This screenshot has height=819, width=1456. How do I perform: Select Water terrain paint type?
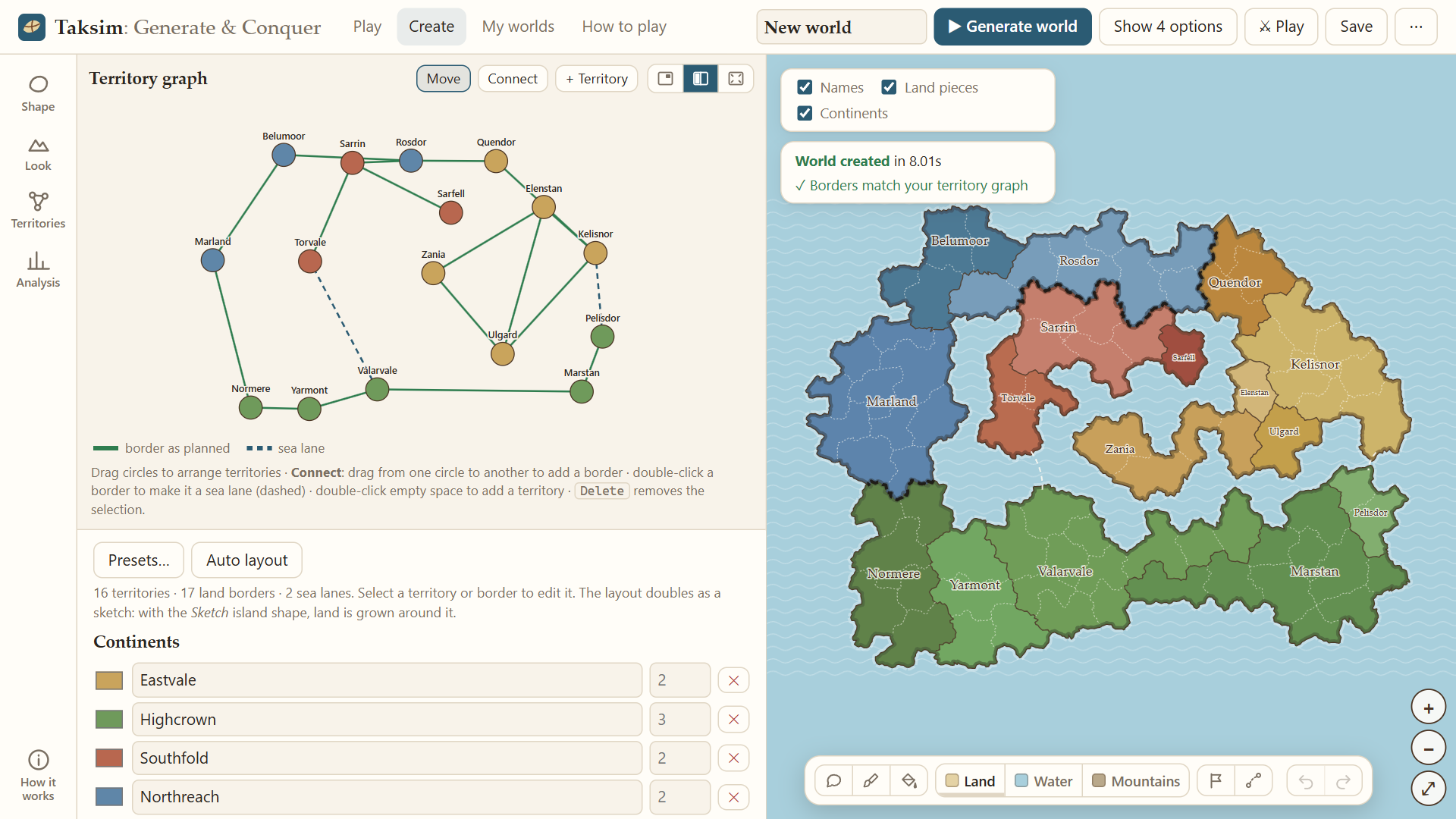point(1044,781)
